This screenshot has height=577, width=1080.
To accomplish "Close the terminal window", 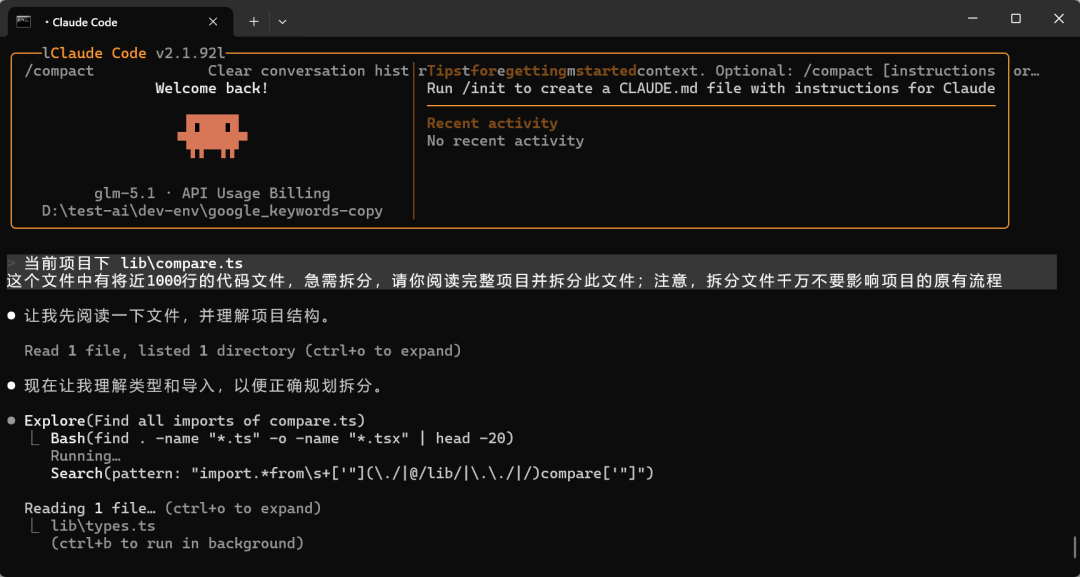I will 1059,19.
